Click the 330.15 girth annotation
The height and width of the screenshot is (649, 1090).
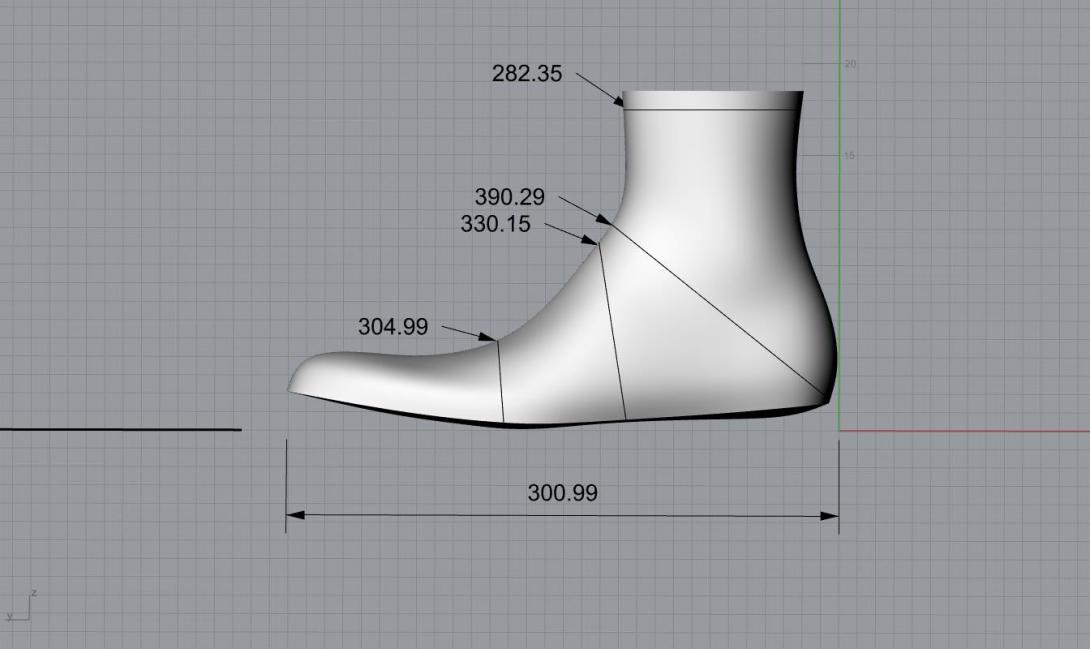[495, 225]
